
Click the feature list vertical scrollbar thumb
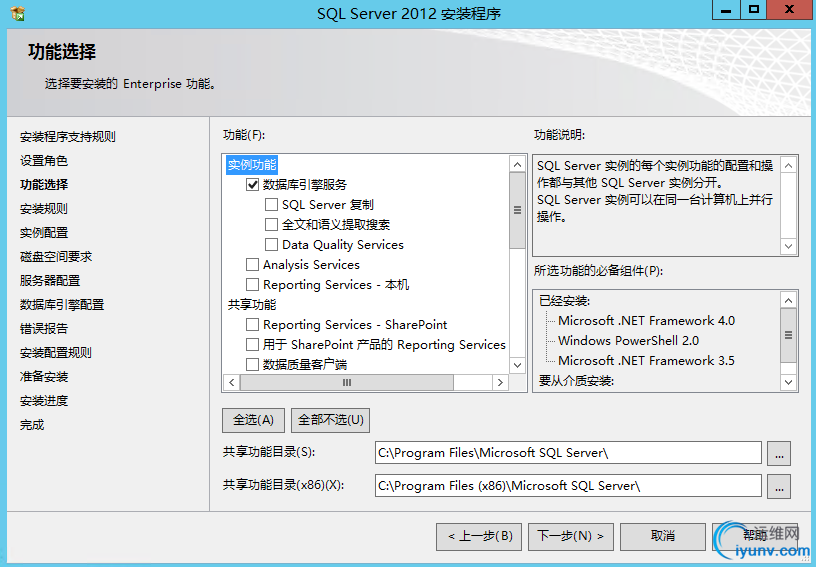(517, 210)
